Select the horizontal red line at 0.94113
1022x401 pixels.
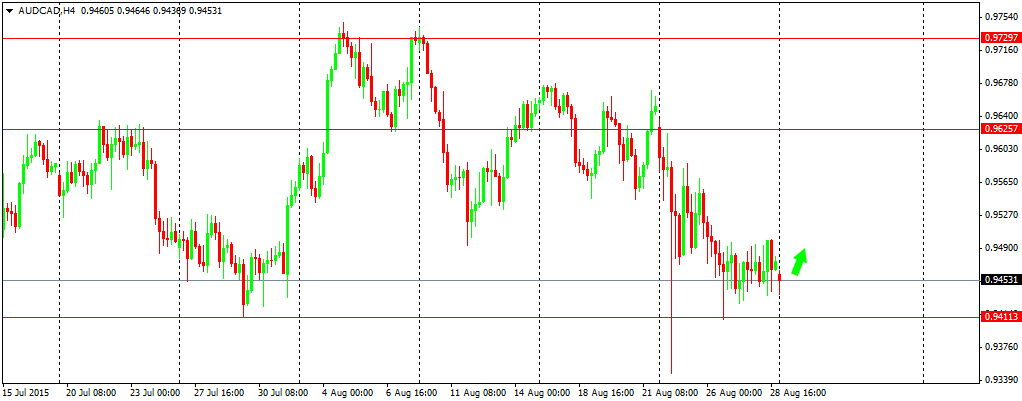coord(490,318)
